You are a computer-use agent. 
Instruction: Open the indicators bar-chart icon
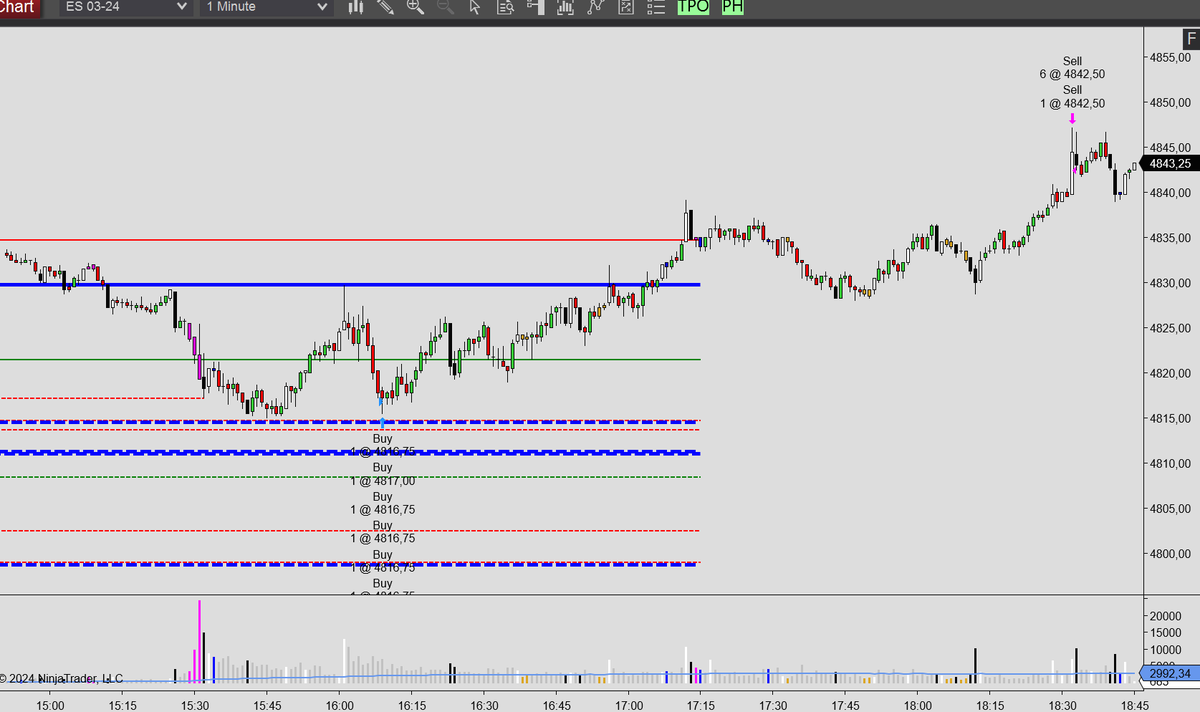pyautogui.click(x=566, y=7)
